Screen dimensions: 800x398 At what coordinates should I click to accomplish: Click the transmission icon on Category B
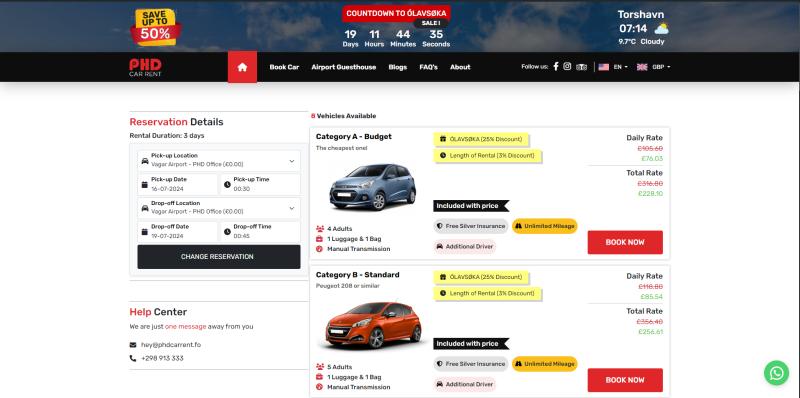319,387
